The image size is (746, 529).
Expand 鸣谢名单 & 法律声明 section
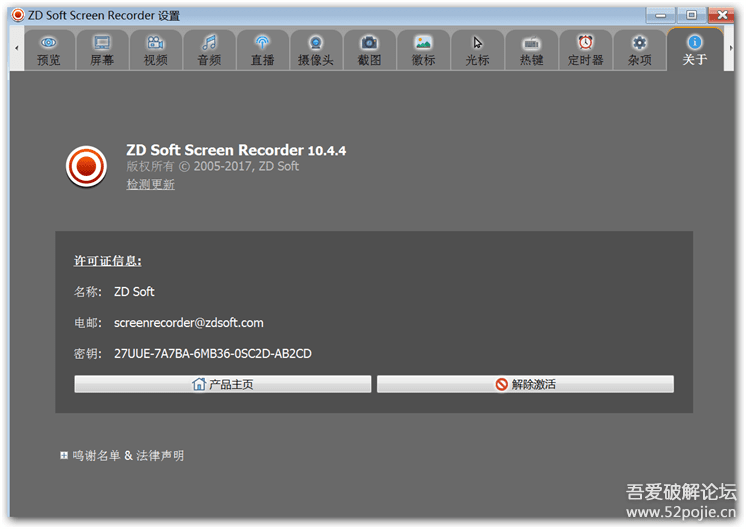pyautogui.click(x=64, y=456)
